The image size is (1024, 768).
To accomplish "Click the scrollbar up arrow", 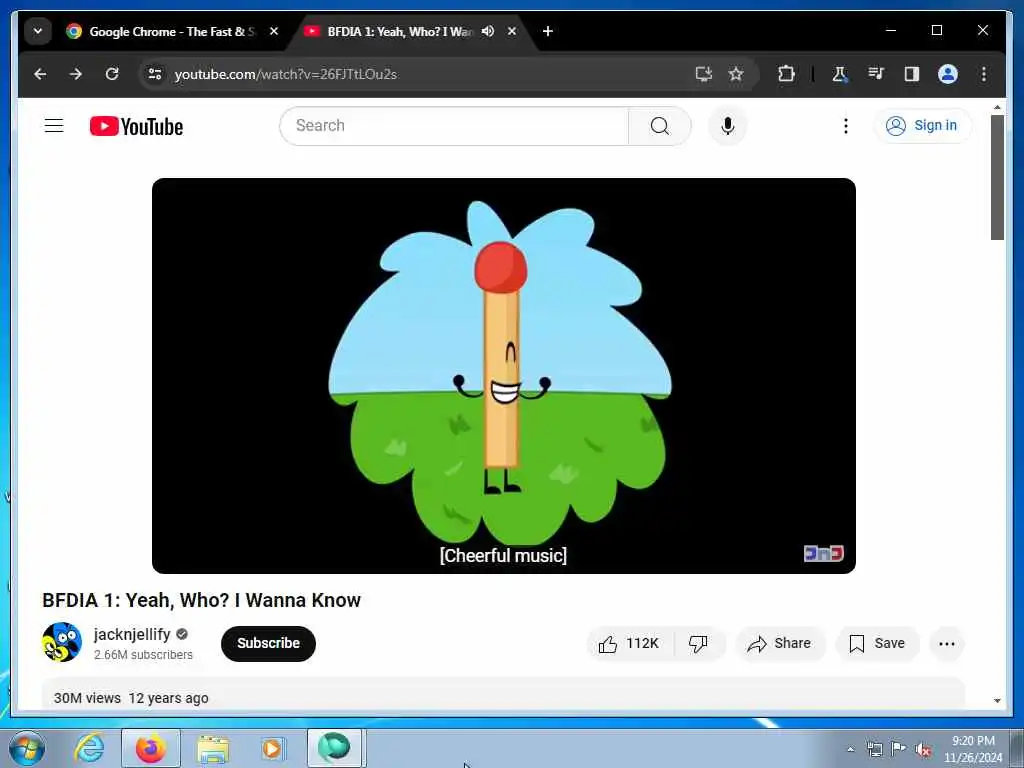I will [997, 106].
